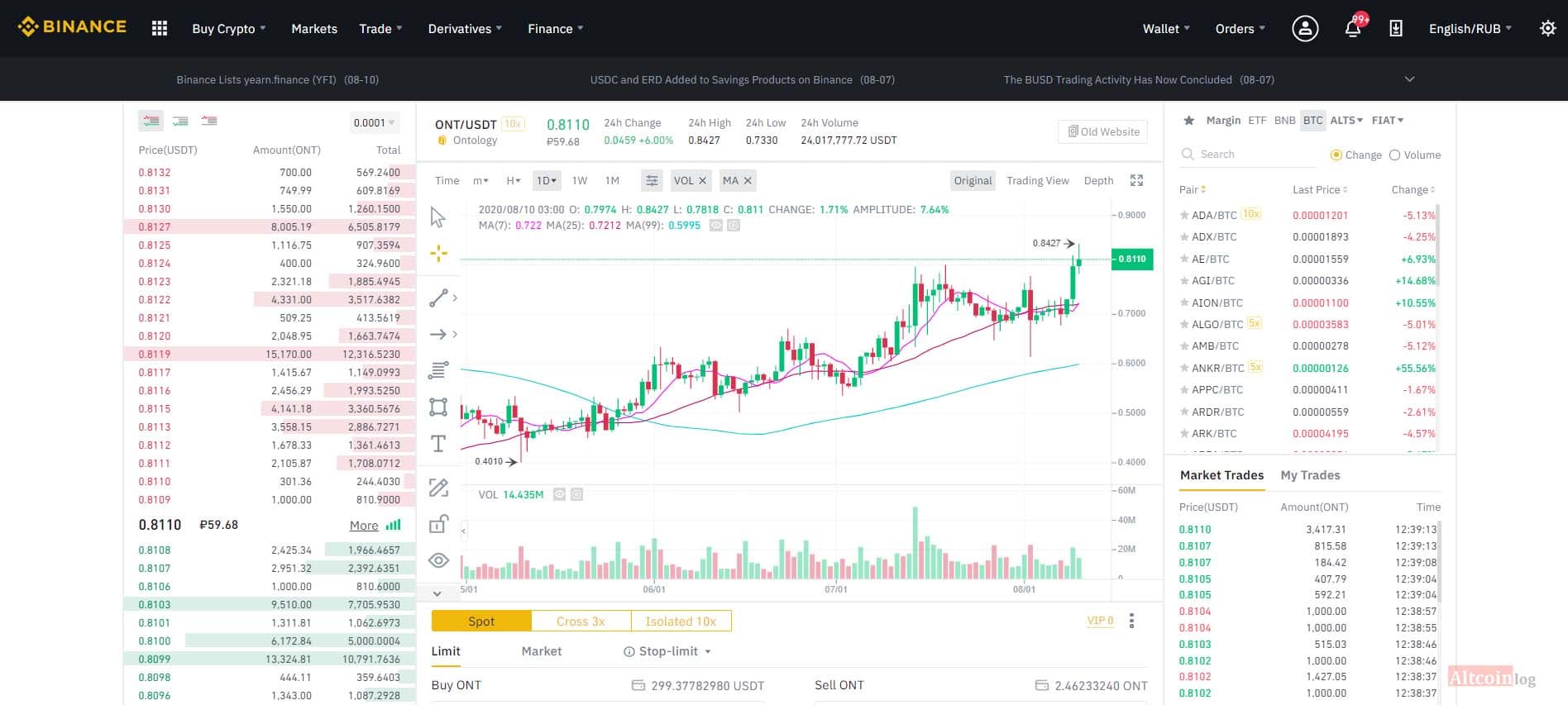Select the Change radio button
Screen dimensions: 1568x705
pos(1336,155)
